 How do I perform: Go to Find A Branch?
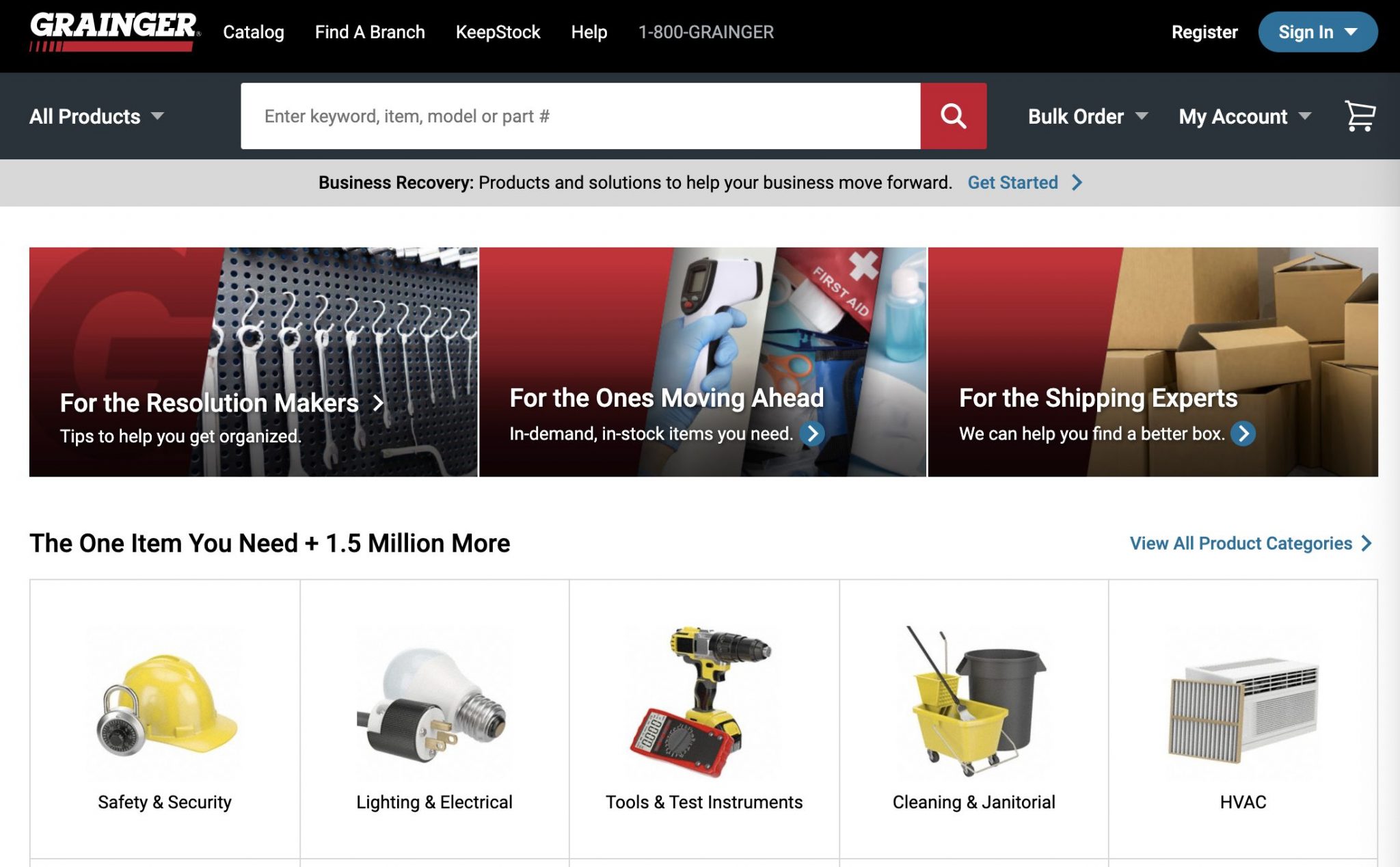tap(370, 32)
